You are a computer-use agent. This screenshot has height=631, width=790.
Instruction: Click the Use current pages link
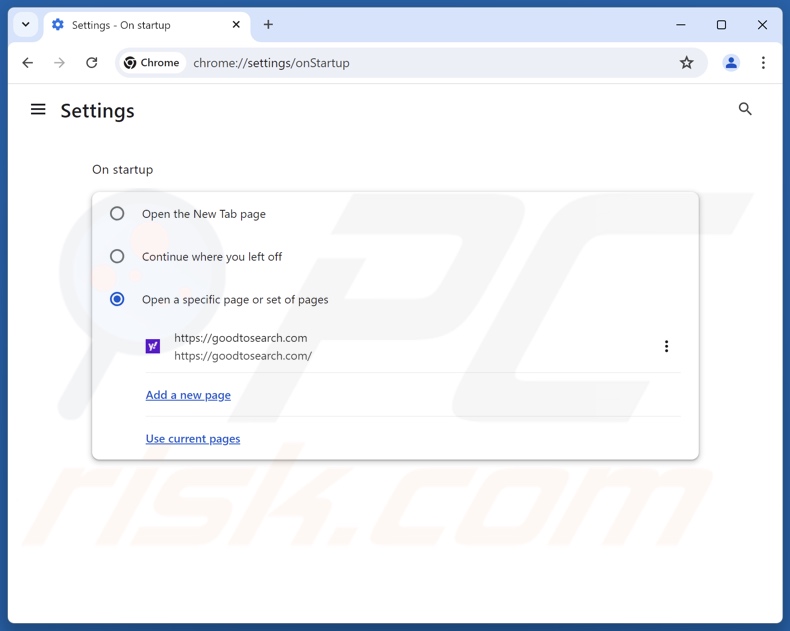click(x=193, y=439)
